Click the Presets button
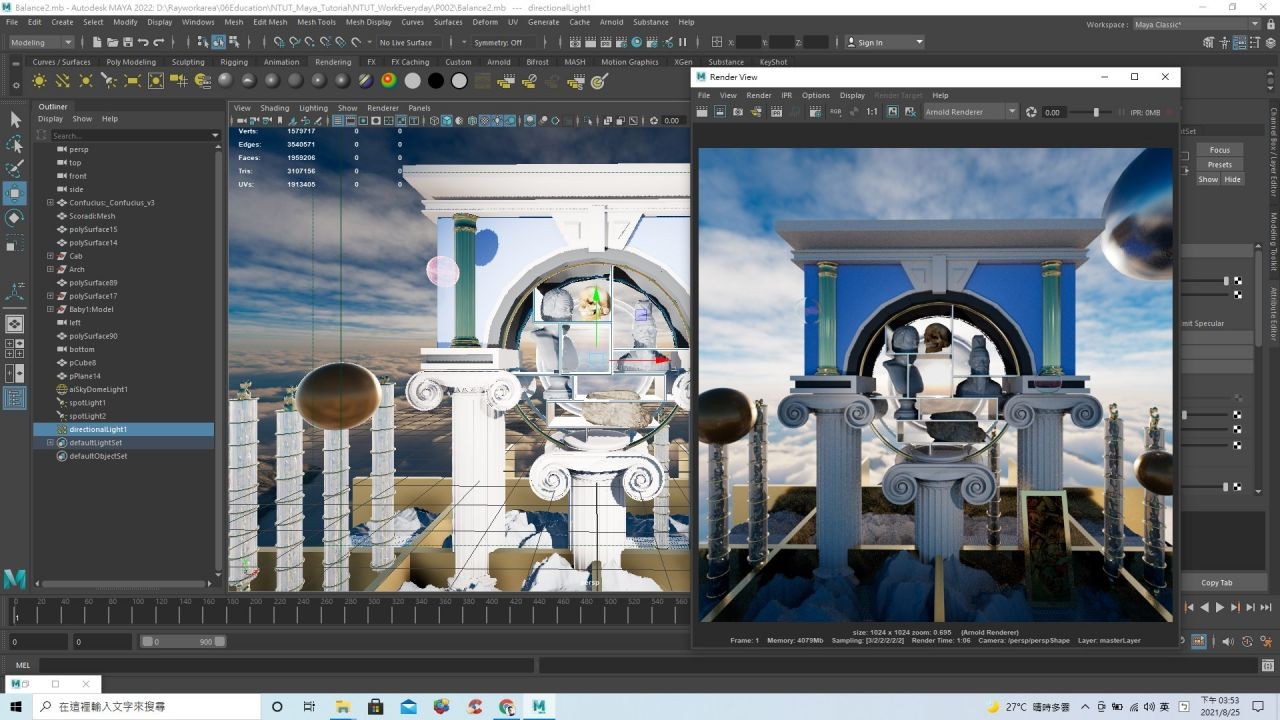This screenshot has height=720, width=1280. click(x=1219, y=164)
